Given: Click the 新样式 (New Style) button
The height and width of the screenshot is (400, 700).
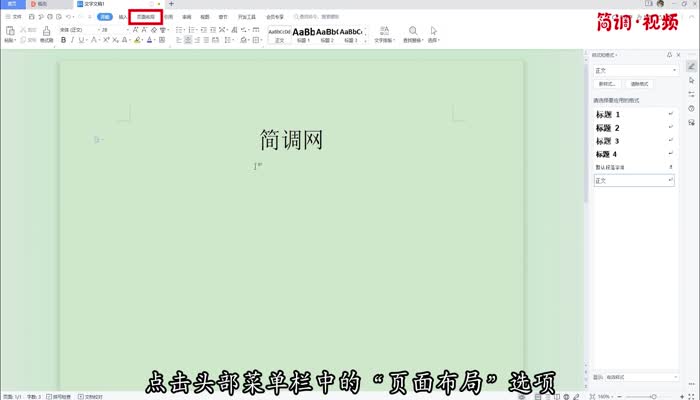Looking at the screenshot, I should pos(607,84).
